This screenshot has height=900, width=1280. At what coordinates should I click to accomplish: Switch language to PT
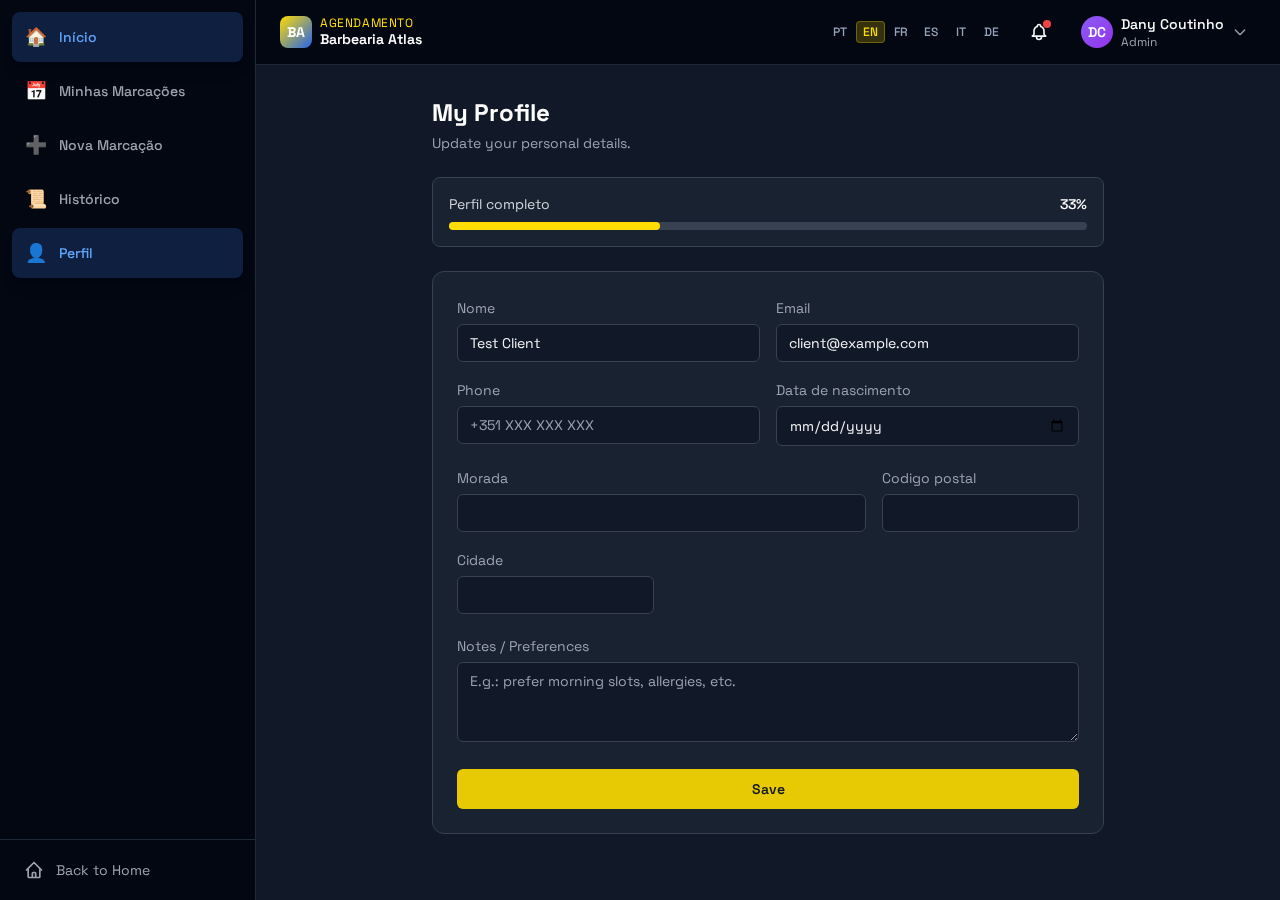pyautogui.click(x=840, y=32)
